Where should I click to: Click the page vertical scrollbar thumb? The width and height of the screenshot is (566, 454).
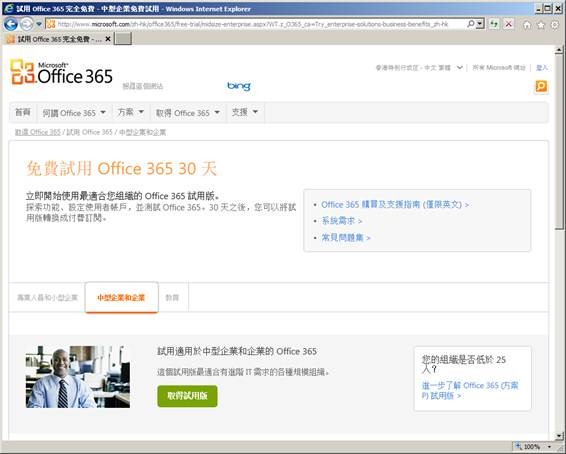coord(559,142)
